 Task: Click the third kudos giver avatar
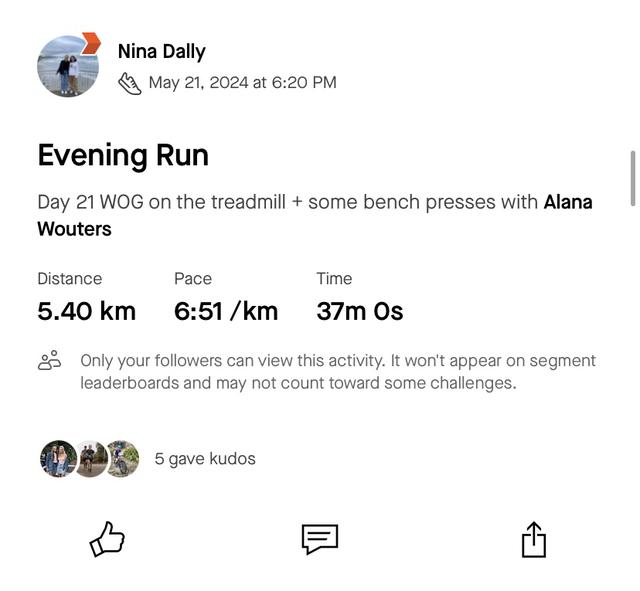coord(122,459)
